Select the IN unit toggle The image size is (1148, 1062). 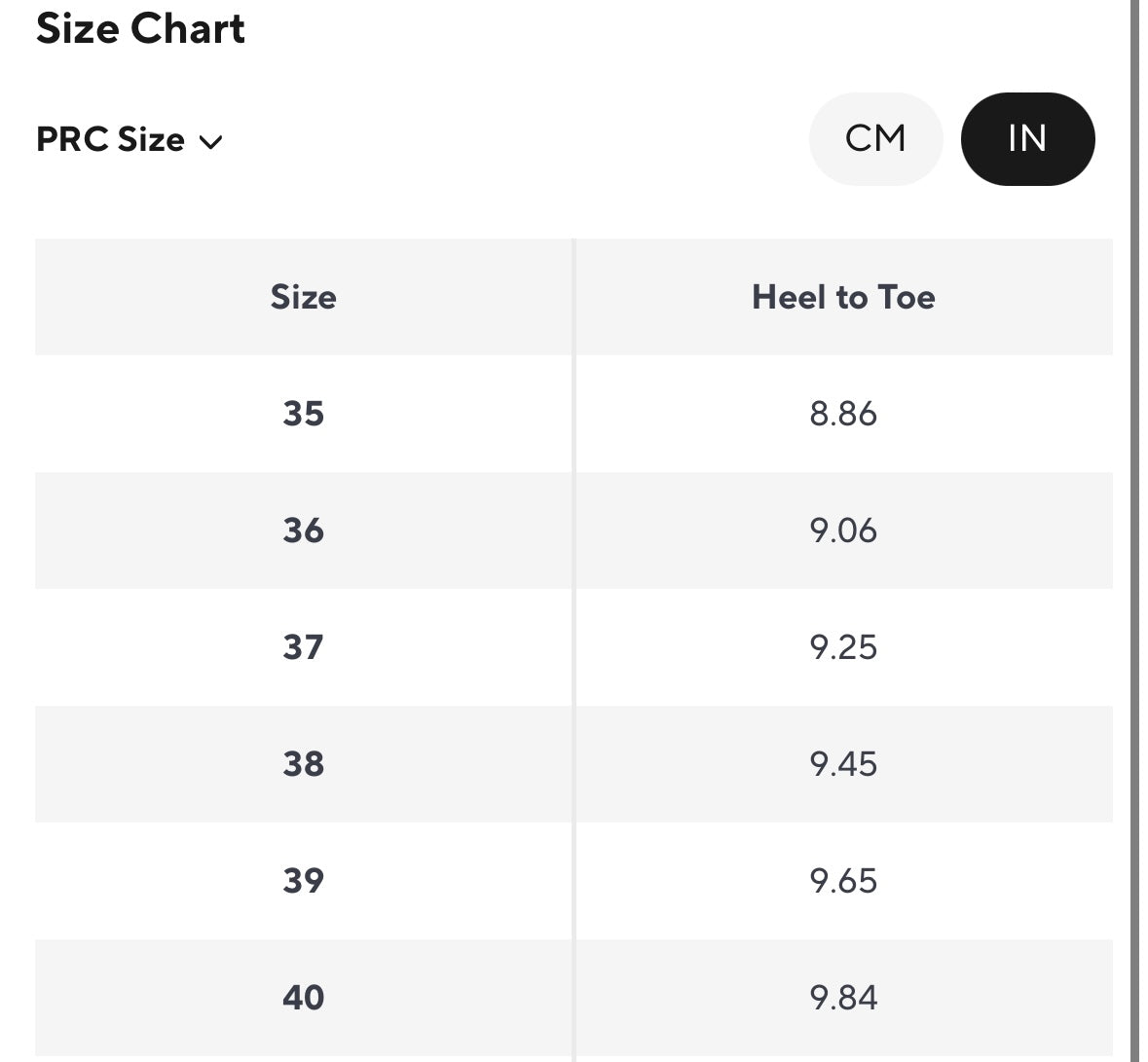point(1027,138)
